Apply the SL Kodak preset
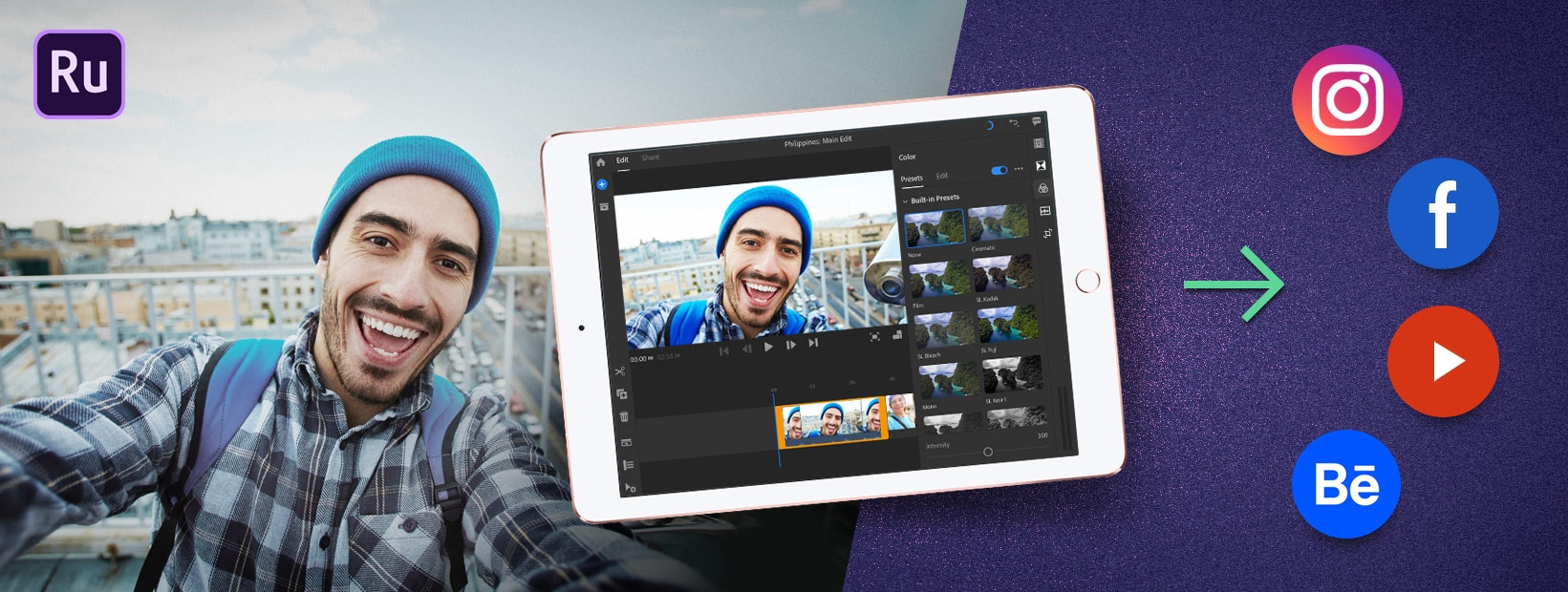Viewport: 1568px width, 592px height. click(x=1003, y=272)
